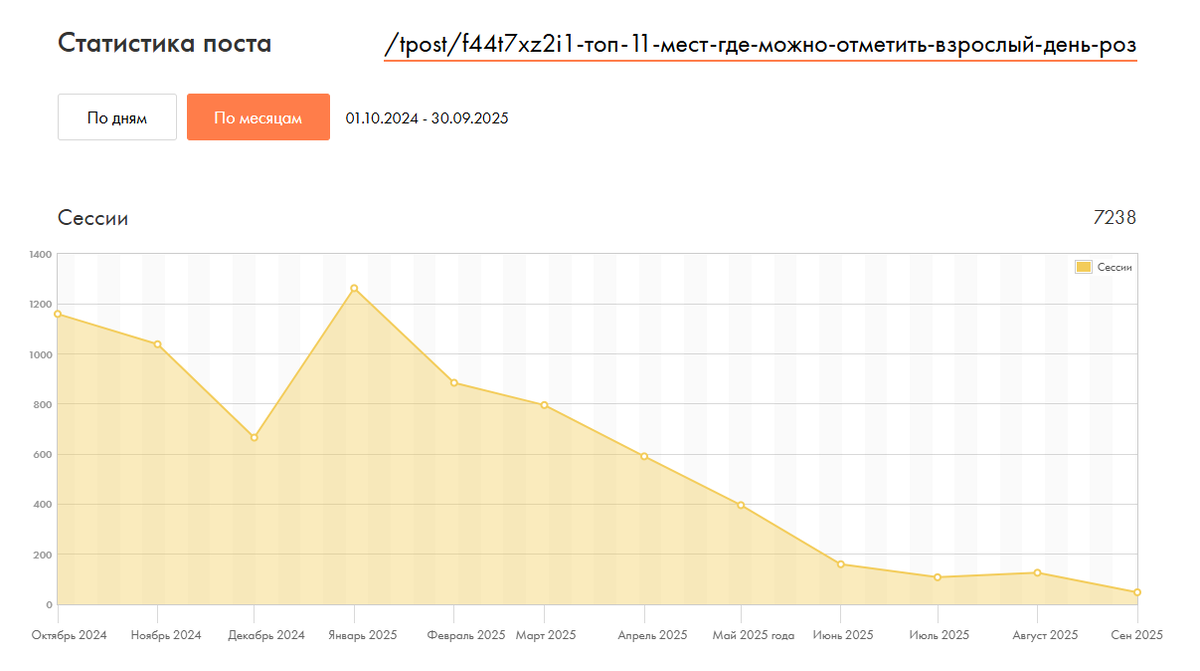Click the Июль 2025 data point

click(x=938, y=577)
